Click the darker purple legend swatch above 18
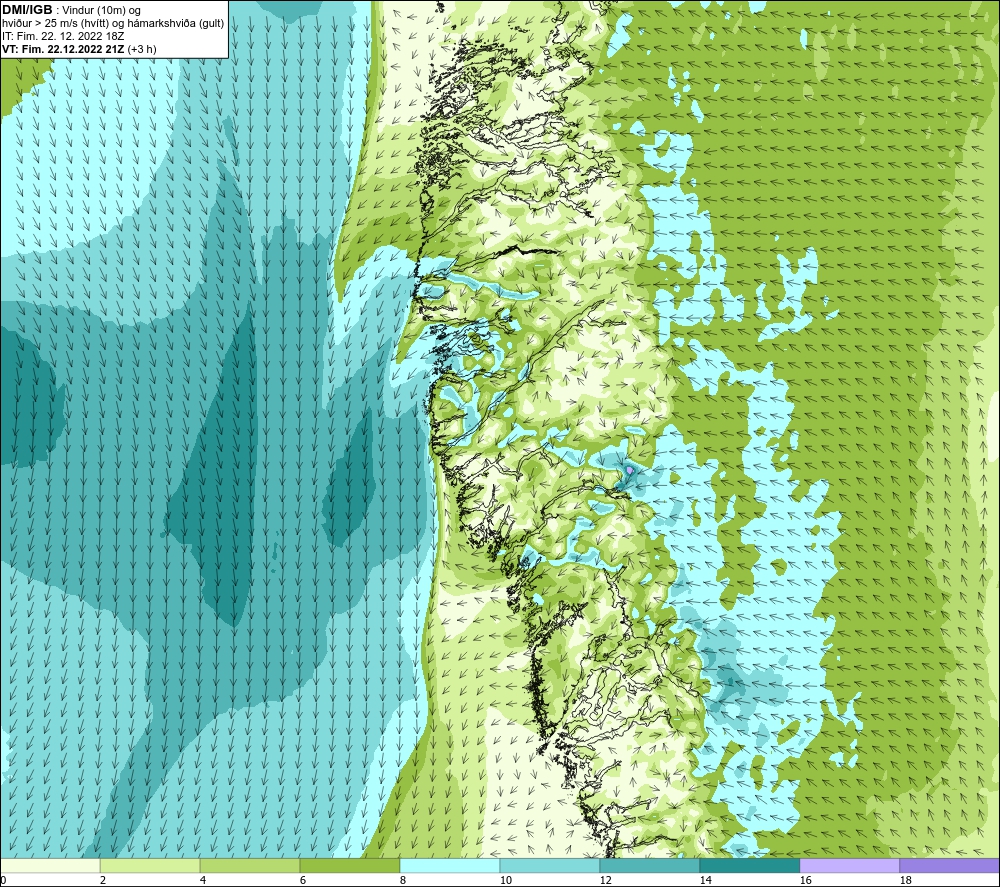The width and height of the screenshot is (1000, 887). tap(949, 865)
